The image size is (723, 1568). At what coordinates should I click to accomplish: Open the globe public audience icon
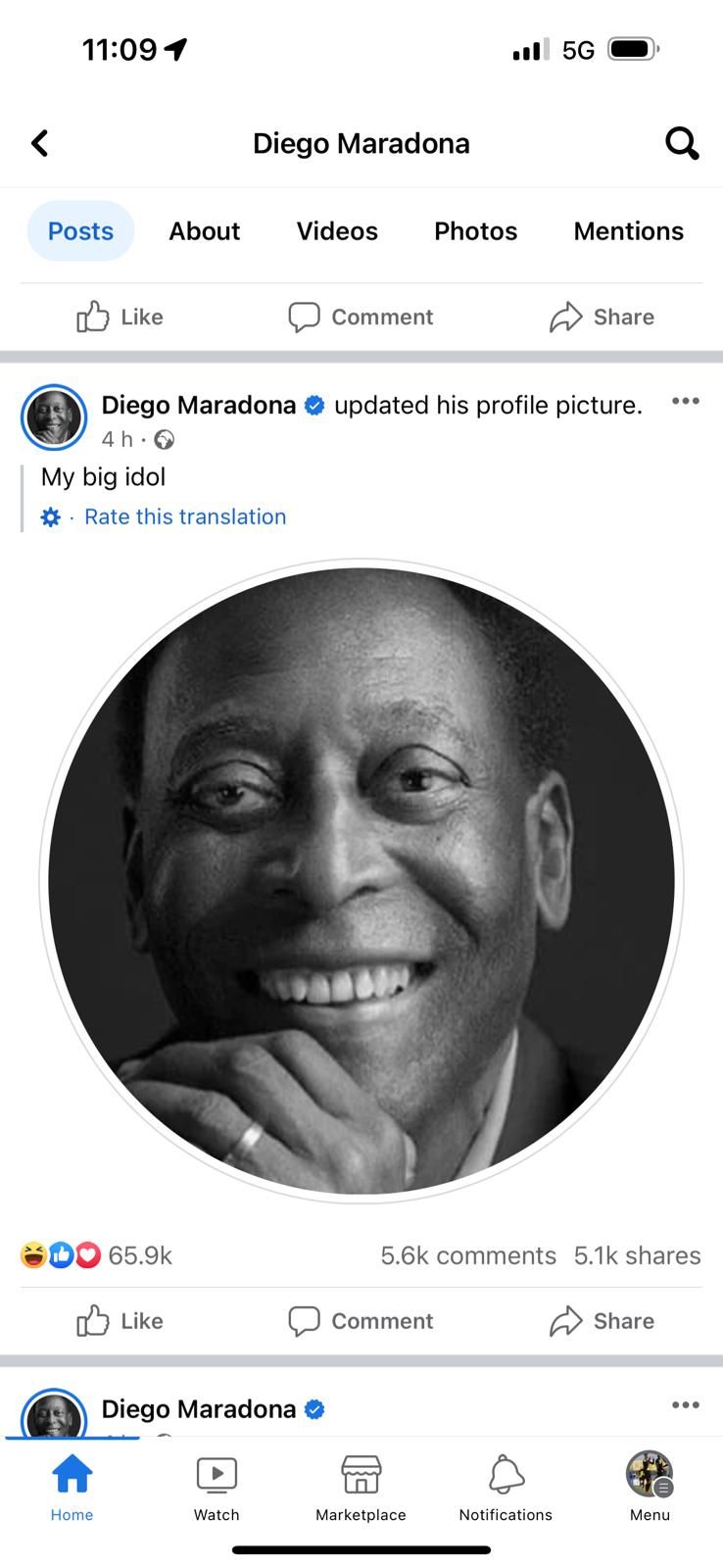165,440
